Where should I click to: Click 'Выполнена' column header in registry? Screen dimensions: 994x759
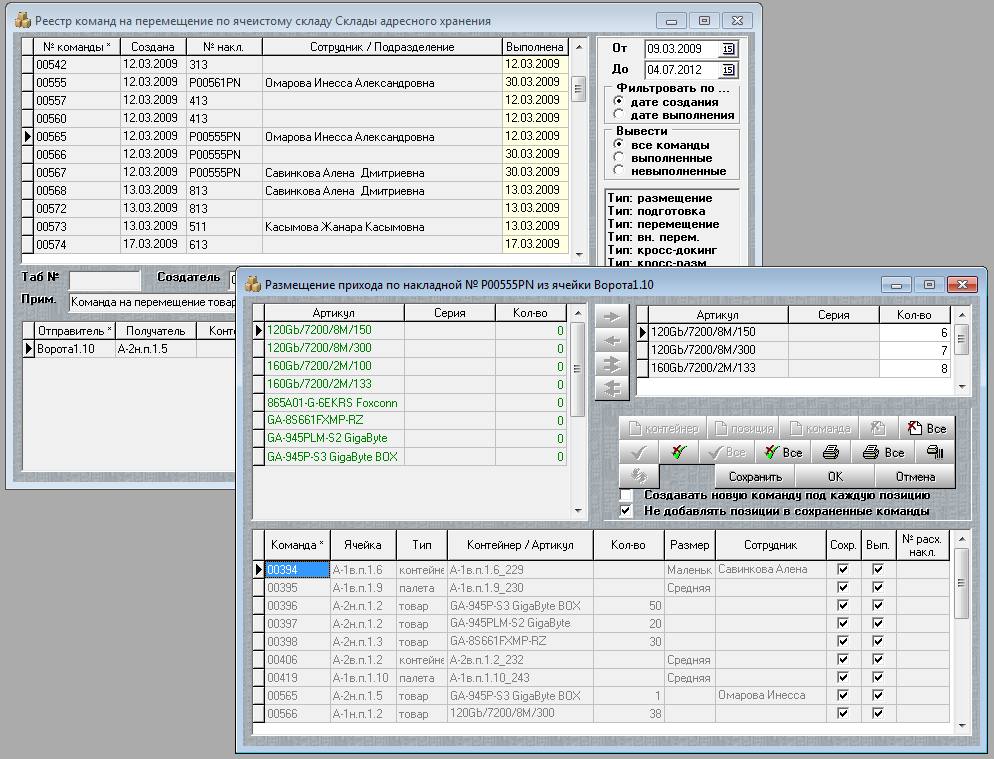[534, 47]
